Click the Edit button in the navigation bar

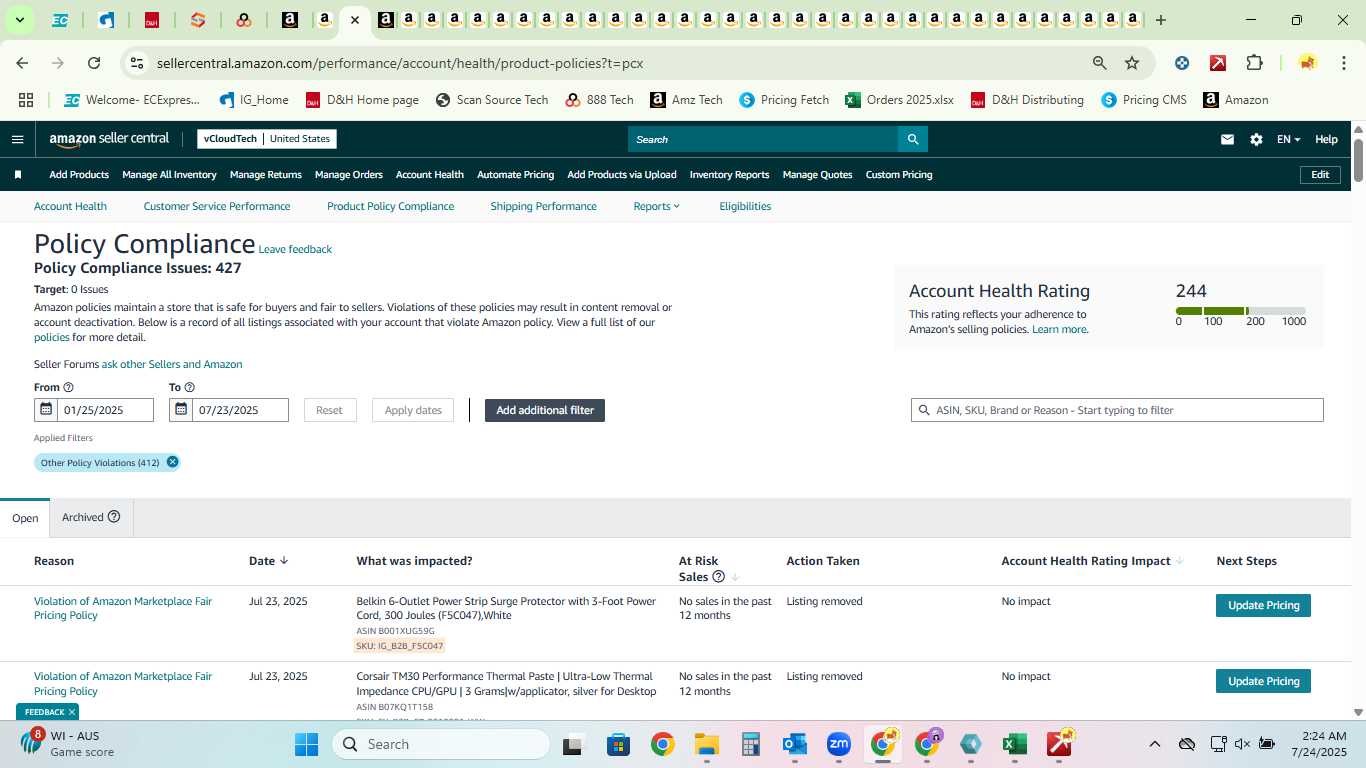pyautogui.click(x=1320, y=175)
